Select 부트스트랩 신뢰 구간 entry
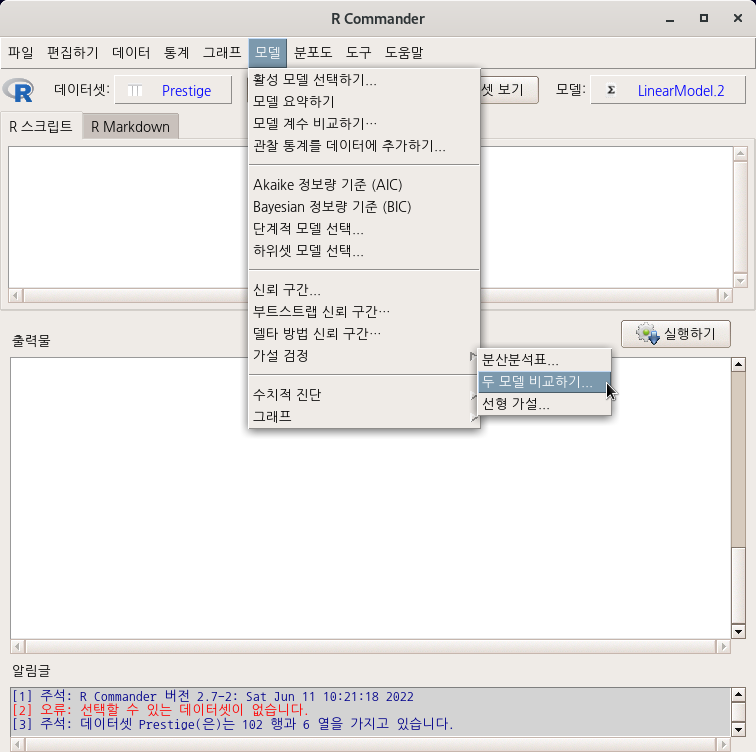 pos(364,312)
